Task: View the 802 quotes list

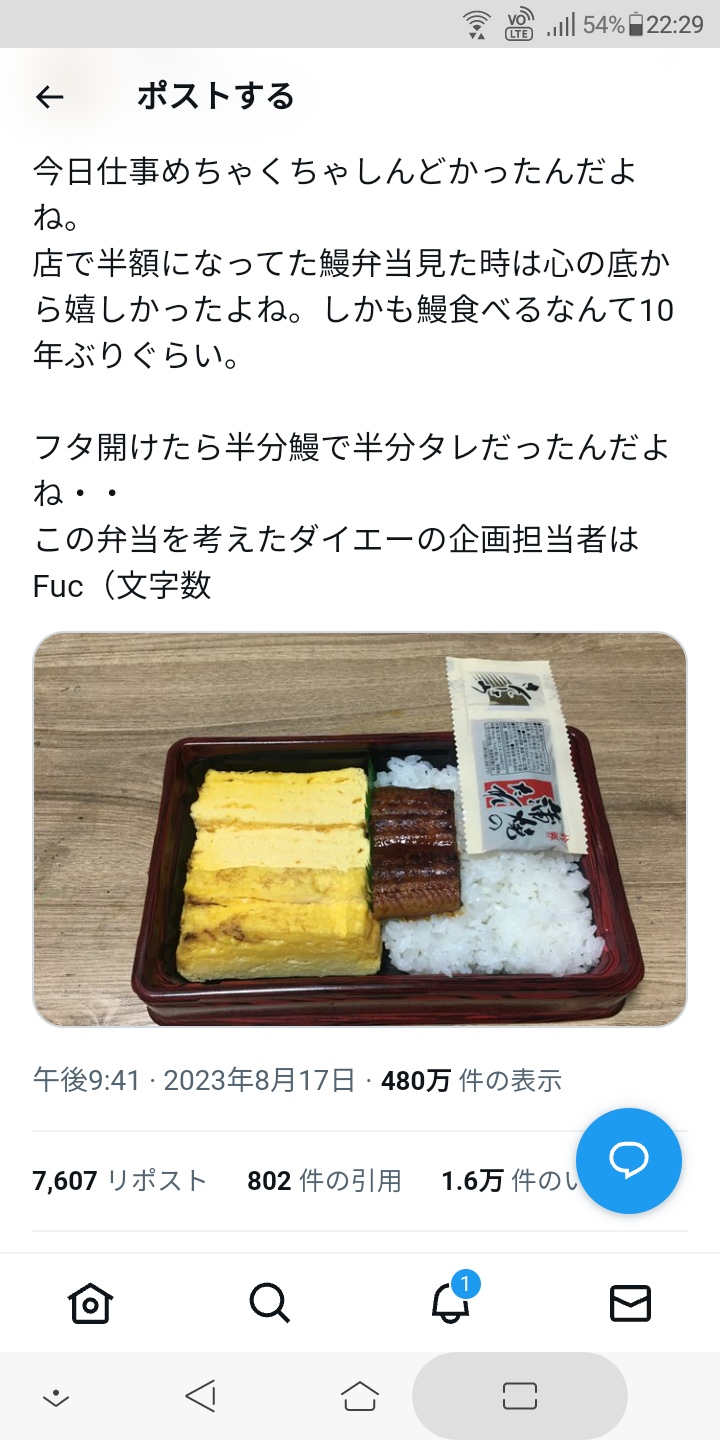Action: click(324, 1181)
